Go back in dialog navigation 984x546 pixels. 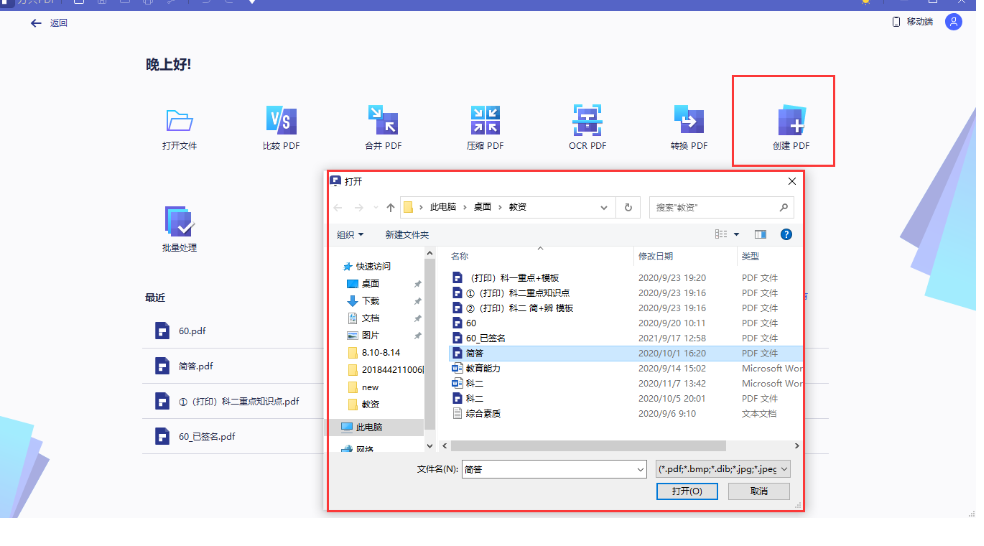click(338, 208)
